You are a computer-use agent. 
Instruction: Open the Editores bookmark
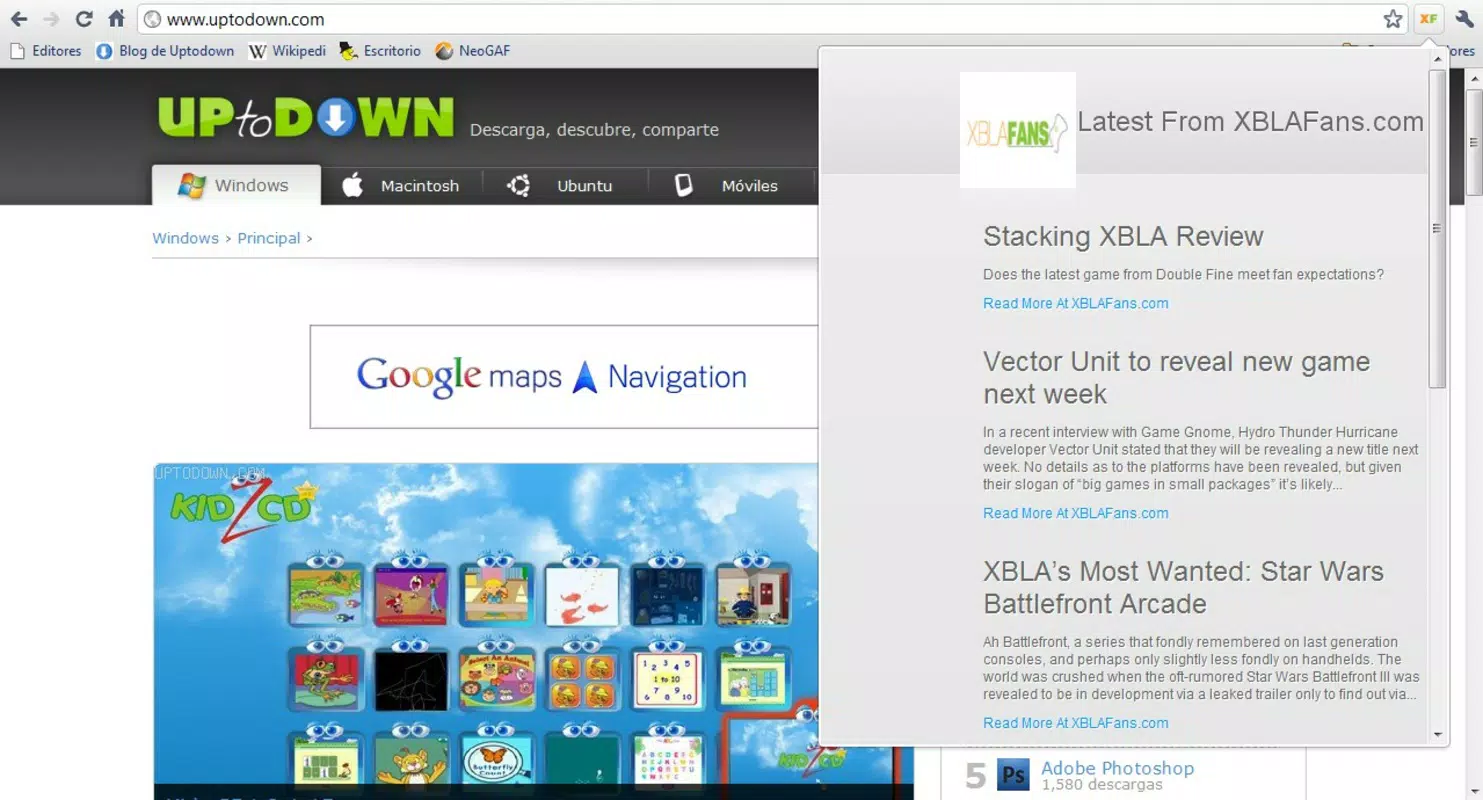(46, 51)
